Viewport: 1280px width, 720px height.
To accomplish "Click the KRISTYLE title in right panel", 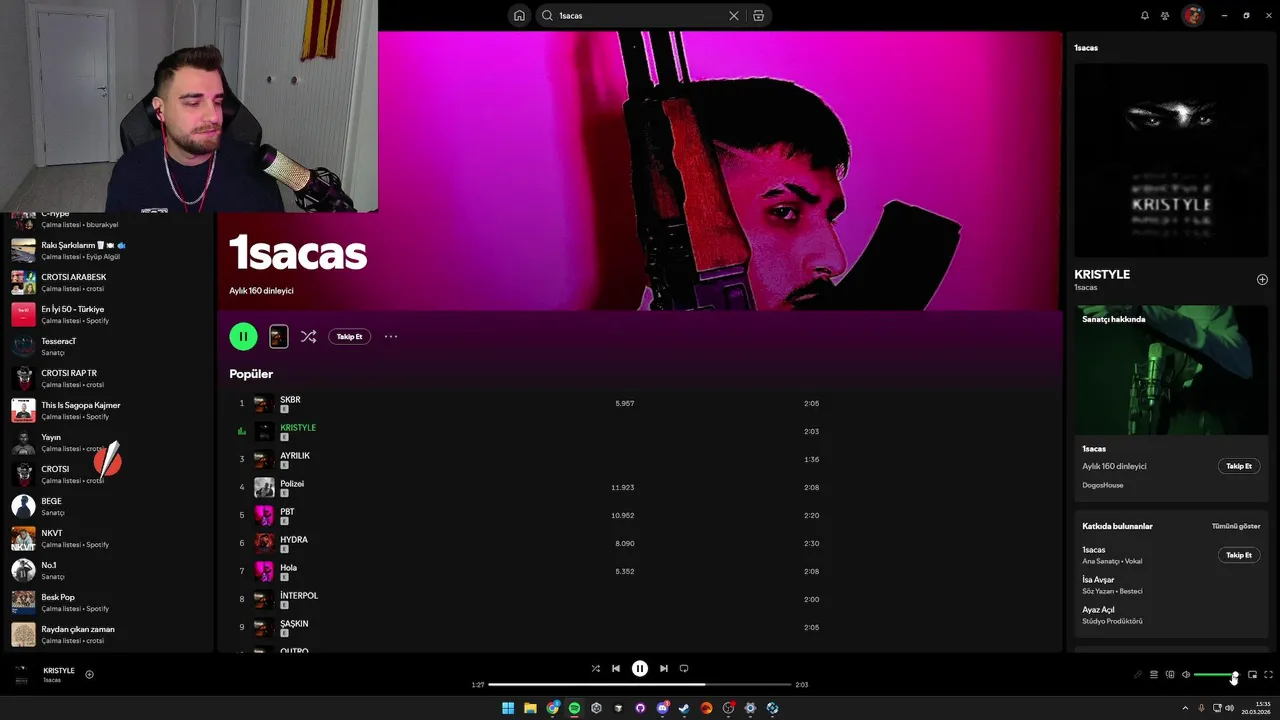I will 1102,274.
